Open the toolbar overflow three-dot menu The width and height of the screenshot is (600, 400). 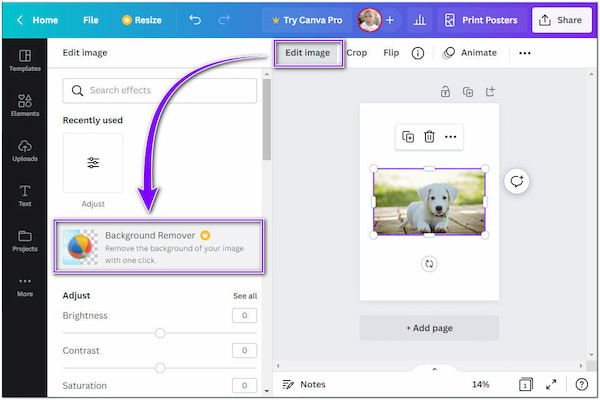point(525,53)
